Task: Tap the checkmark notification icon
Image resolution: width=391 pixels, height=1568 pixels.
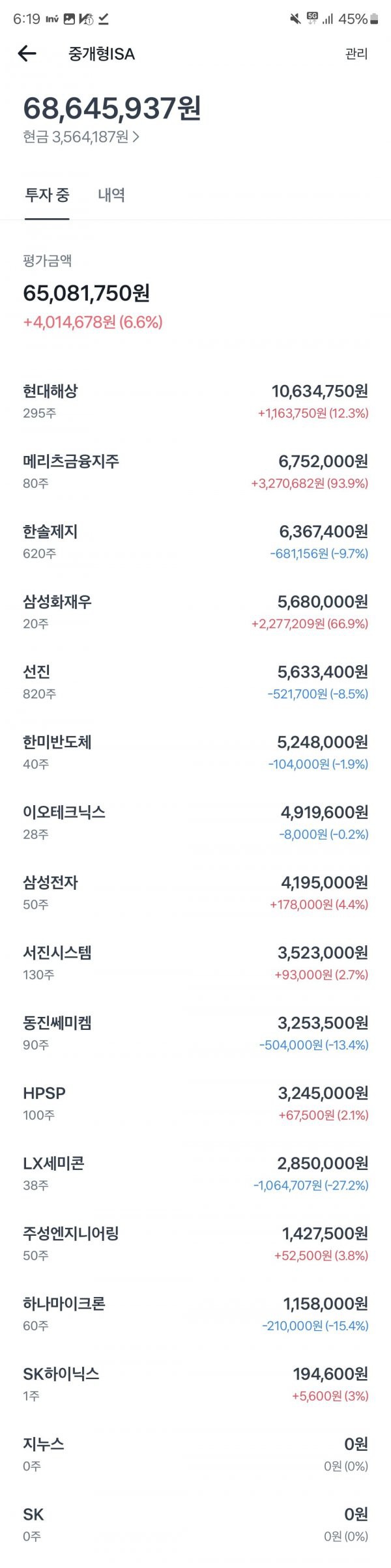Action: click(x=103, y=19)
